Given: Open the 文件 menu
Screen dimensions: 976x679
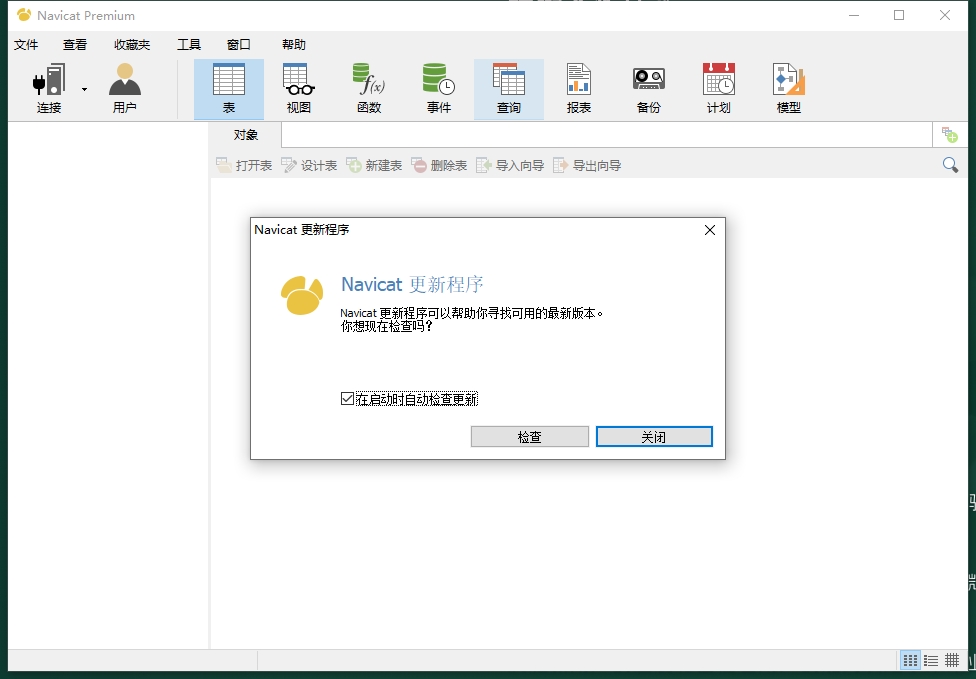Looking at the screenshot, I should (x=26, y=45).
